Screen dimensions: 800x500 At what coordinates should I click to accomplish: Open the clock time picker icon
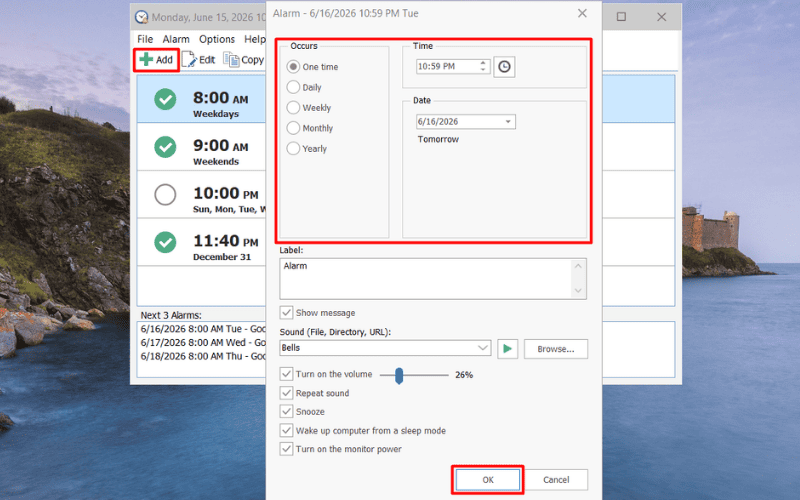(504, 67)
